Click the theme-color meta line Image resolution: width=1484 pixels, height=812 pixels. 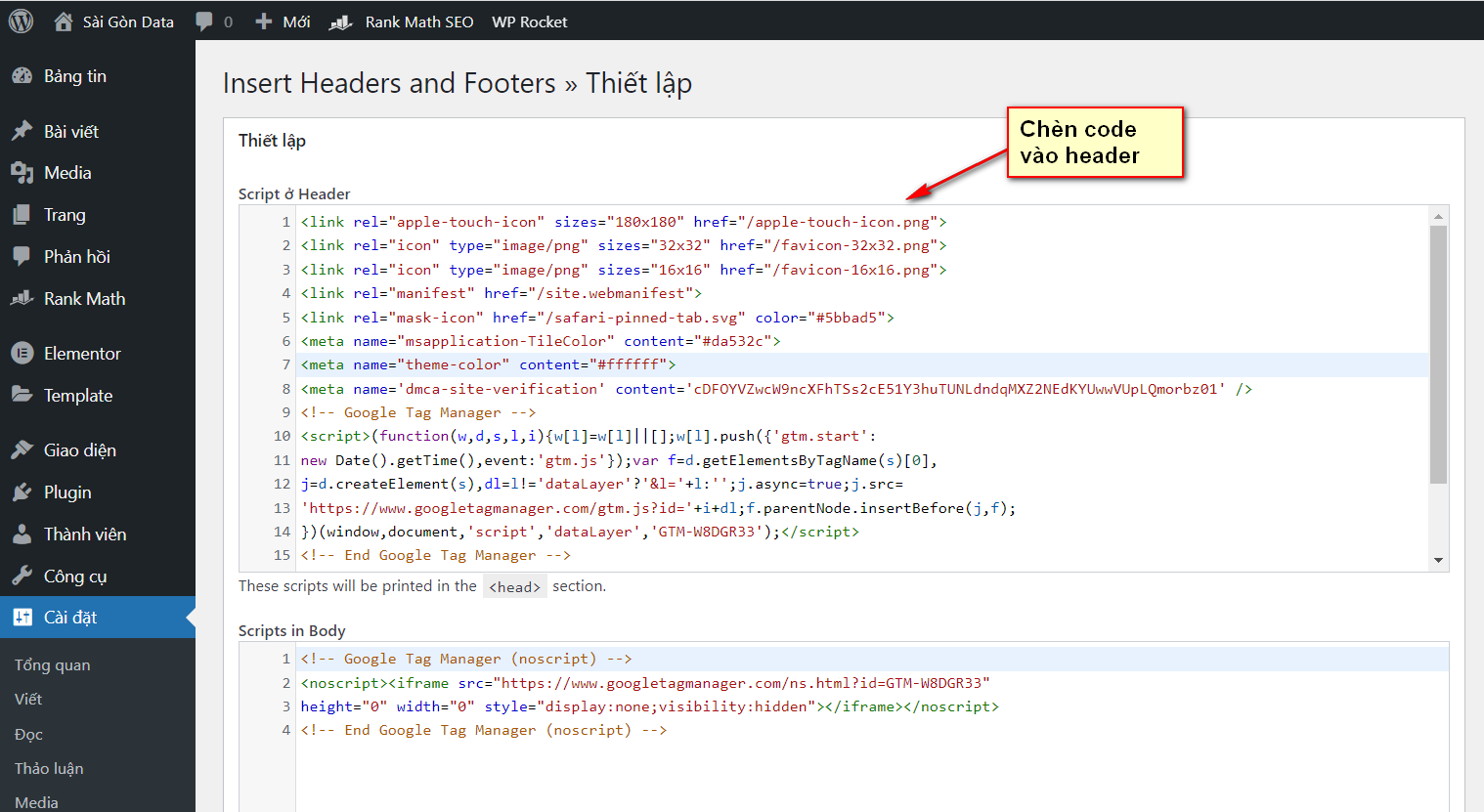click(x=488, y=364)
